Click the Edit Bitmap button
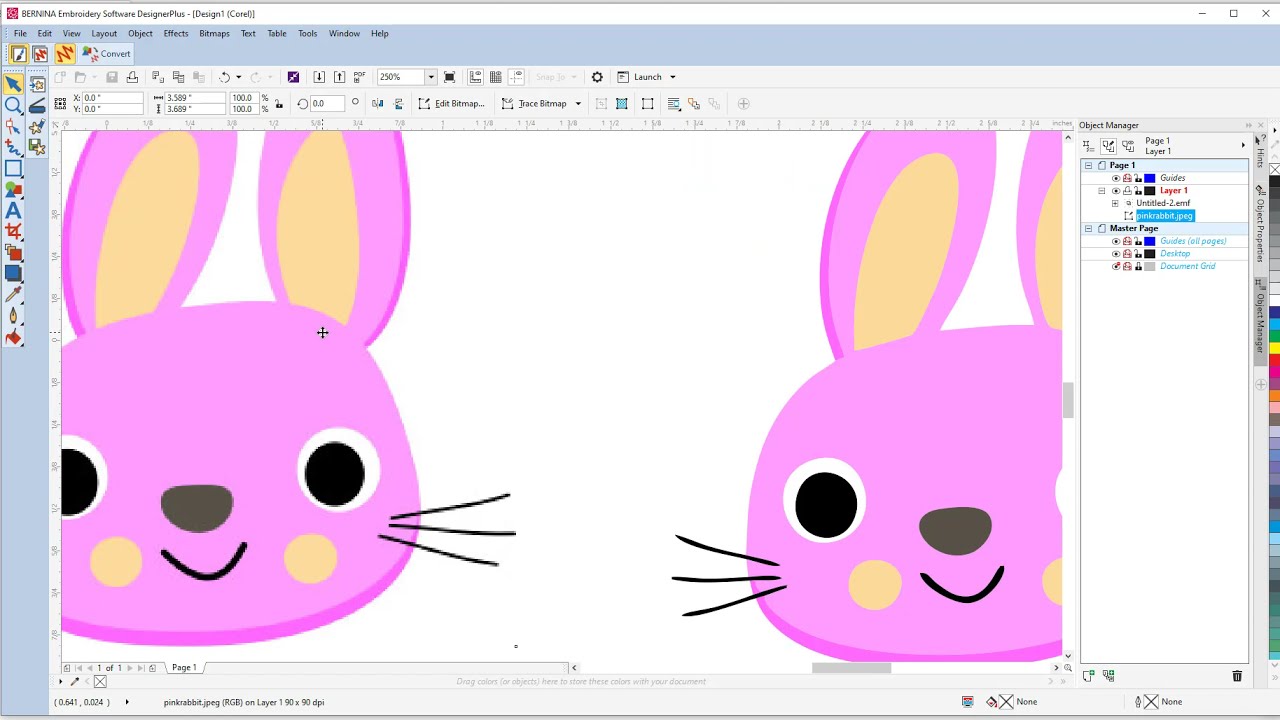 click(x=451, y=103)
